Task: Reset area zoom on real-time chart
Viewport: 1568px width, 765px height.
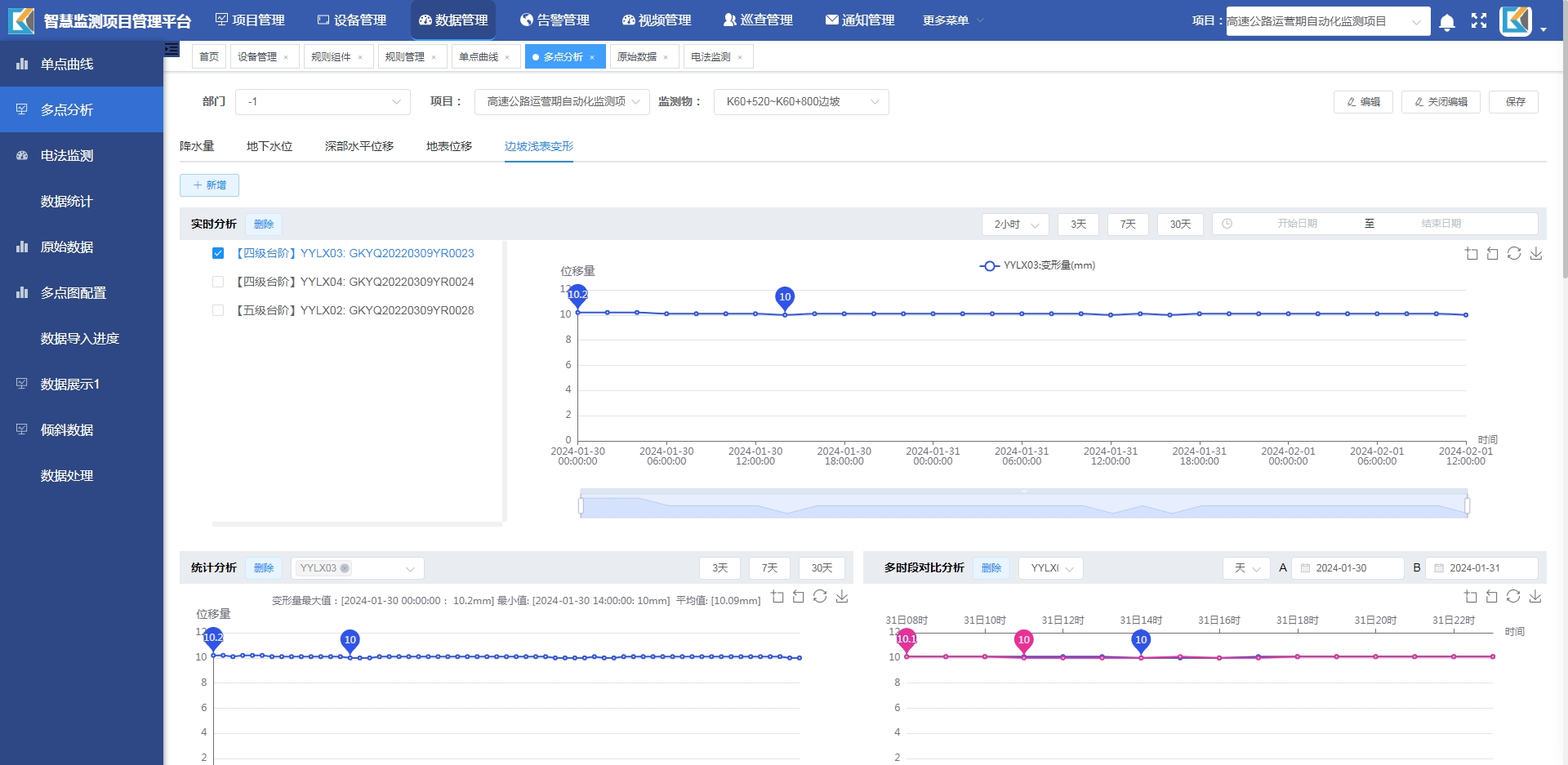Action: (x=1493, y=254)
